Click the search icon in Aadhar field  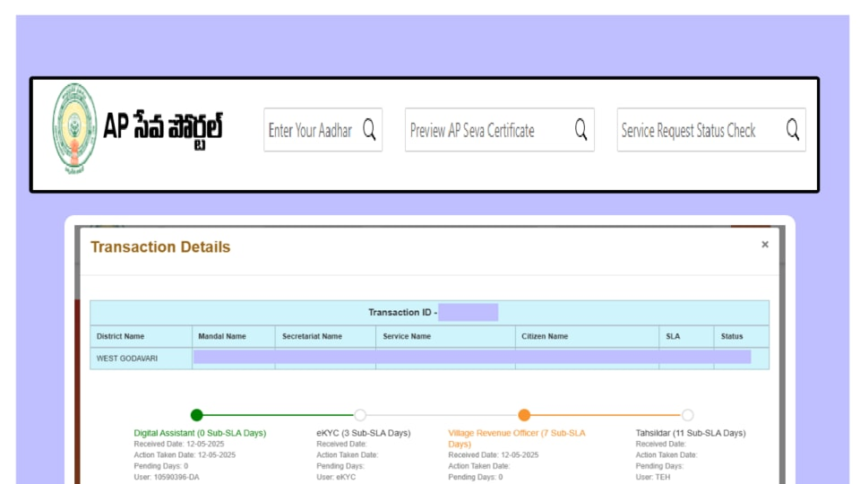point(369,130)
